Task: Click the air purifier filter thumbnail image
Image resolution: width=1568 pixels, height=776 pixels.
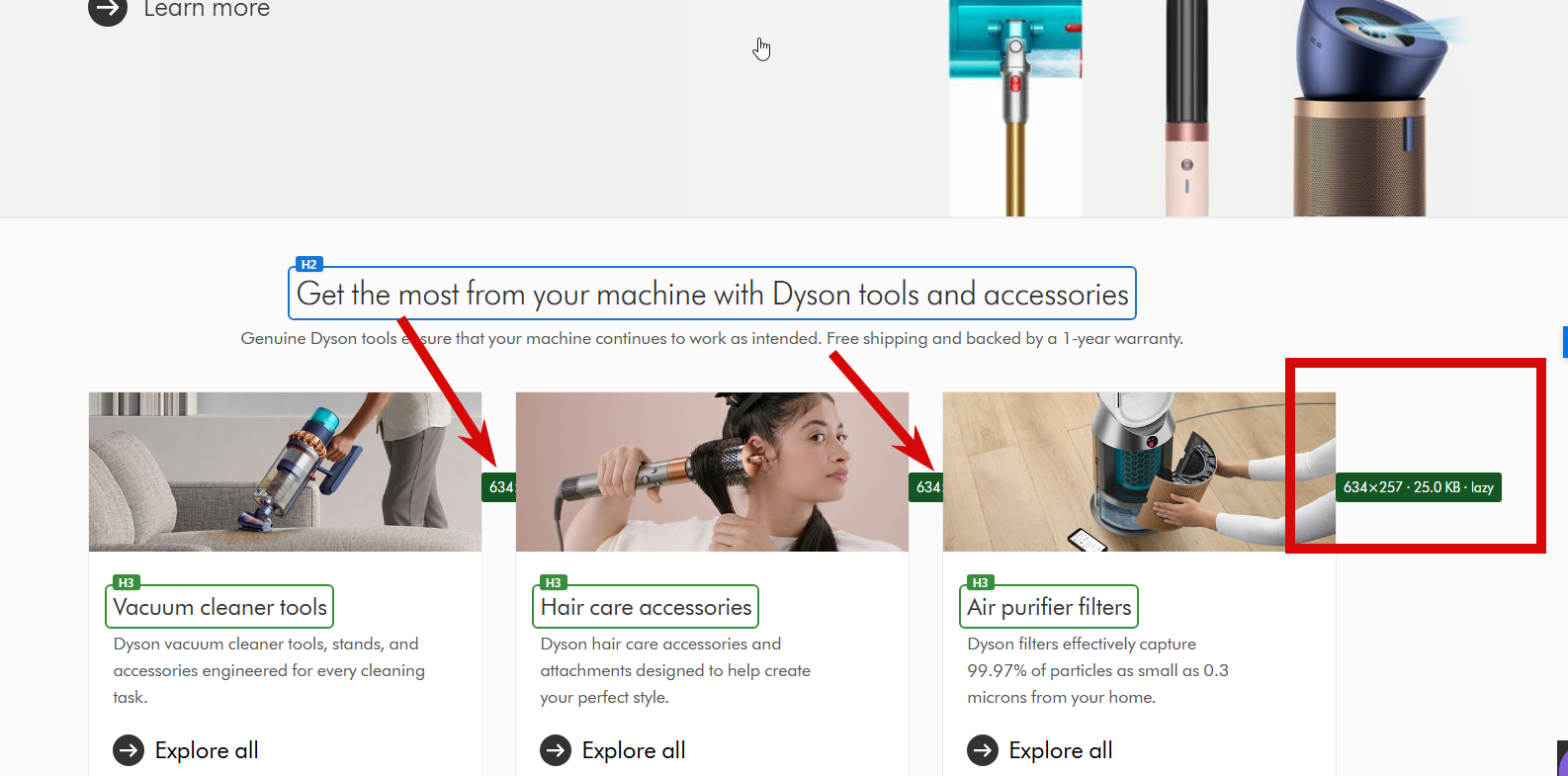Action: point(1139,472)
